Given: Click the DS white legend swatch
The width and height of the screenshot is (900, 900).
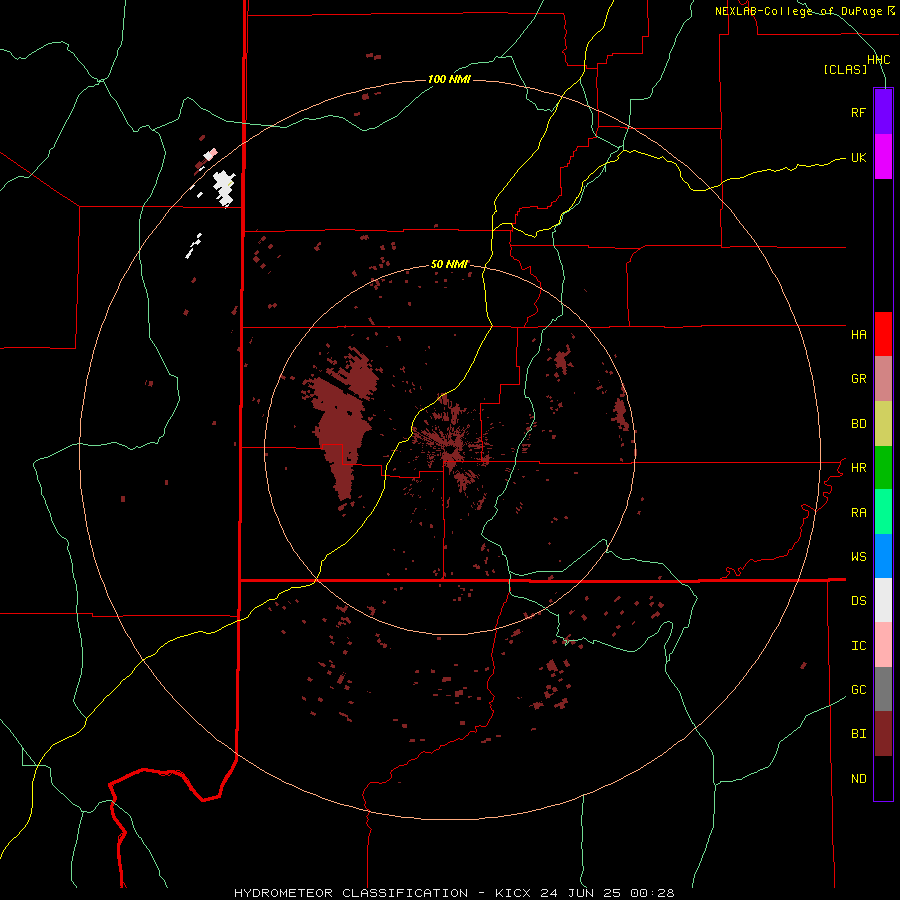Looking at the screenshot, I should (x=883, y=600).
